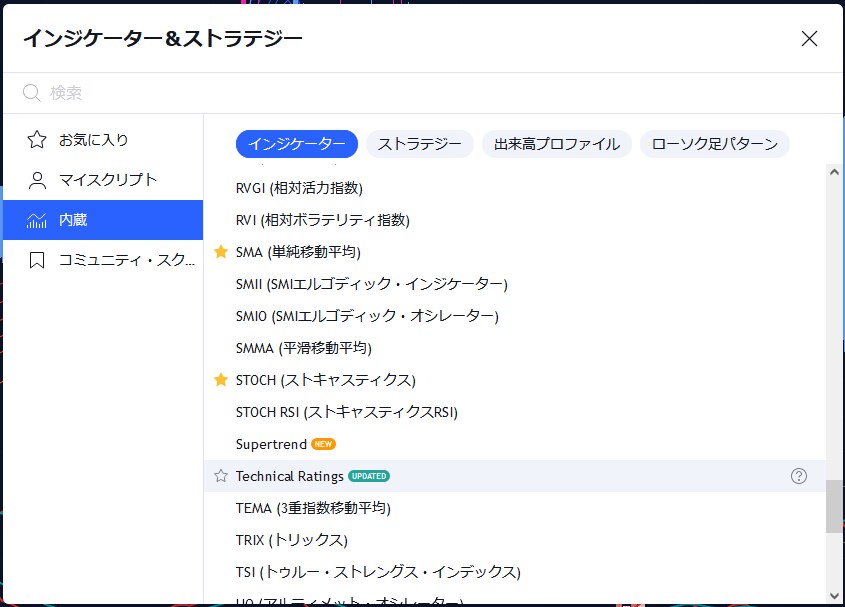The height and width of the screenshot is (607, 845).
Task: Click the star icon beside お気に入り
Action: (x=37, y=140)
